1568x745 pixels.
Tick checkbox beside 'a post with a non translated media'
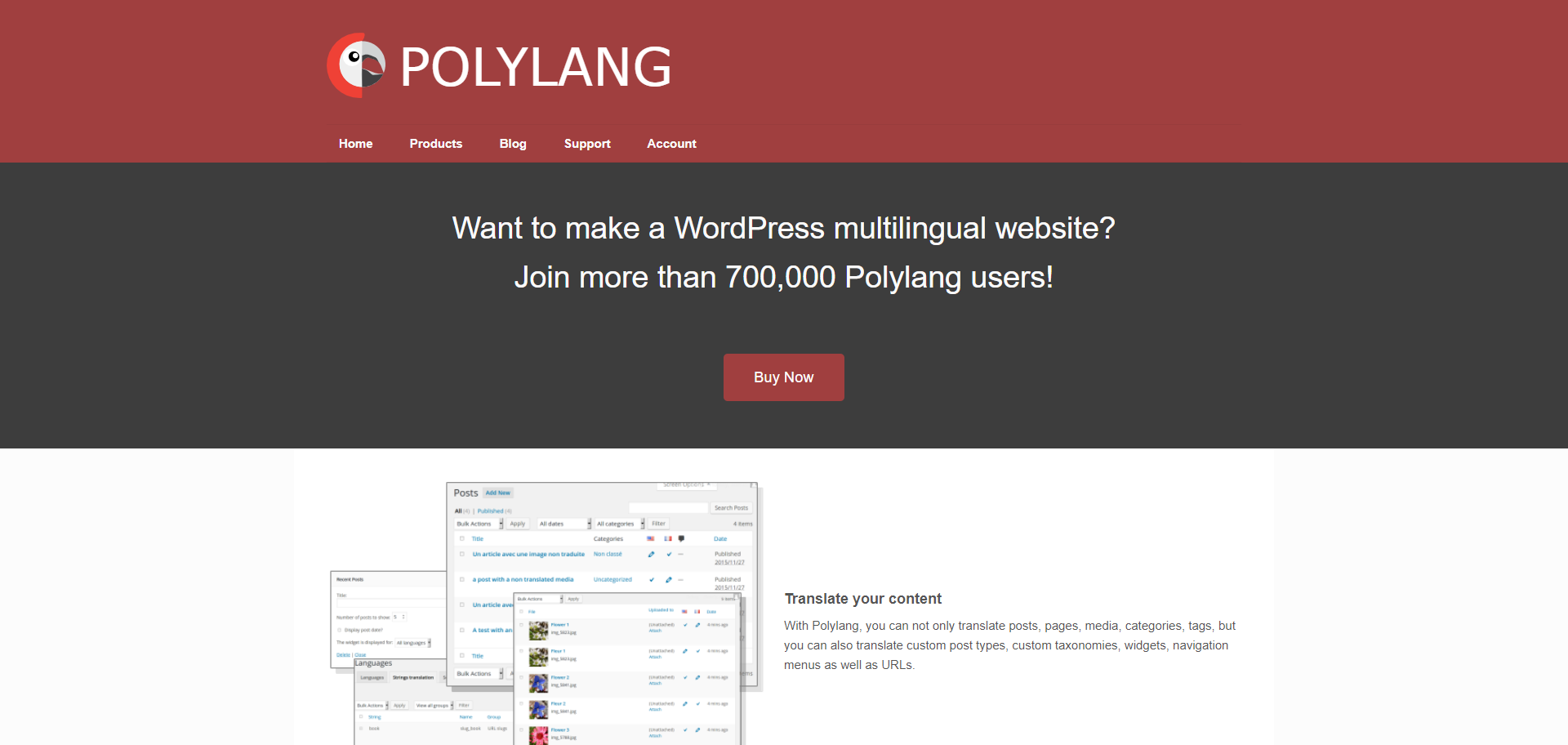pos(462,579)
